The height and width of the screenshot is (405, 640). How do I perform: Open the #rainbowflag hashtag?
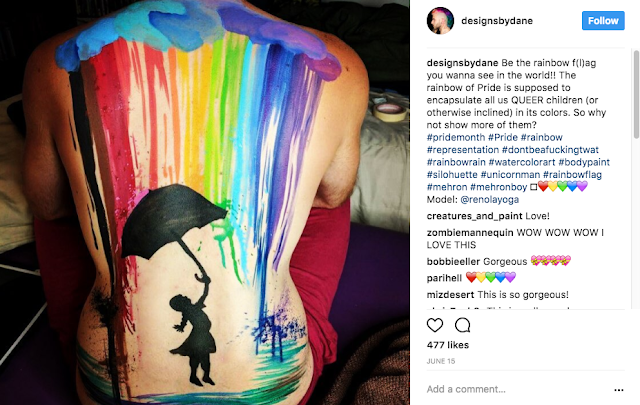(x=572, y=175)
